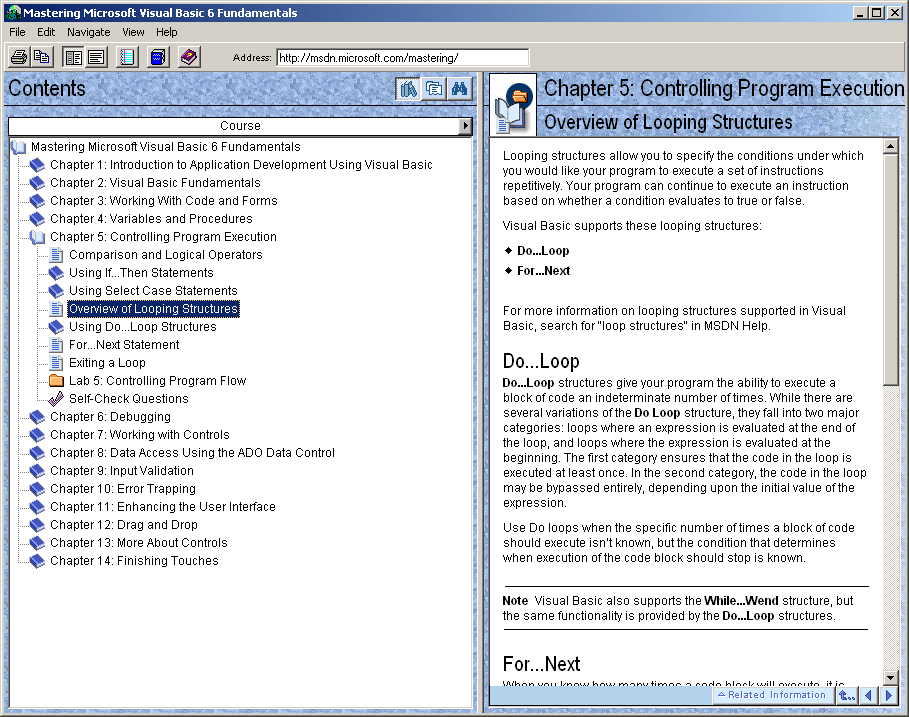This screenshot has width=909, height=717.
Task: Go to previous topic with left arrow
Action: coord(868,695)
